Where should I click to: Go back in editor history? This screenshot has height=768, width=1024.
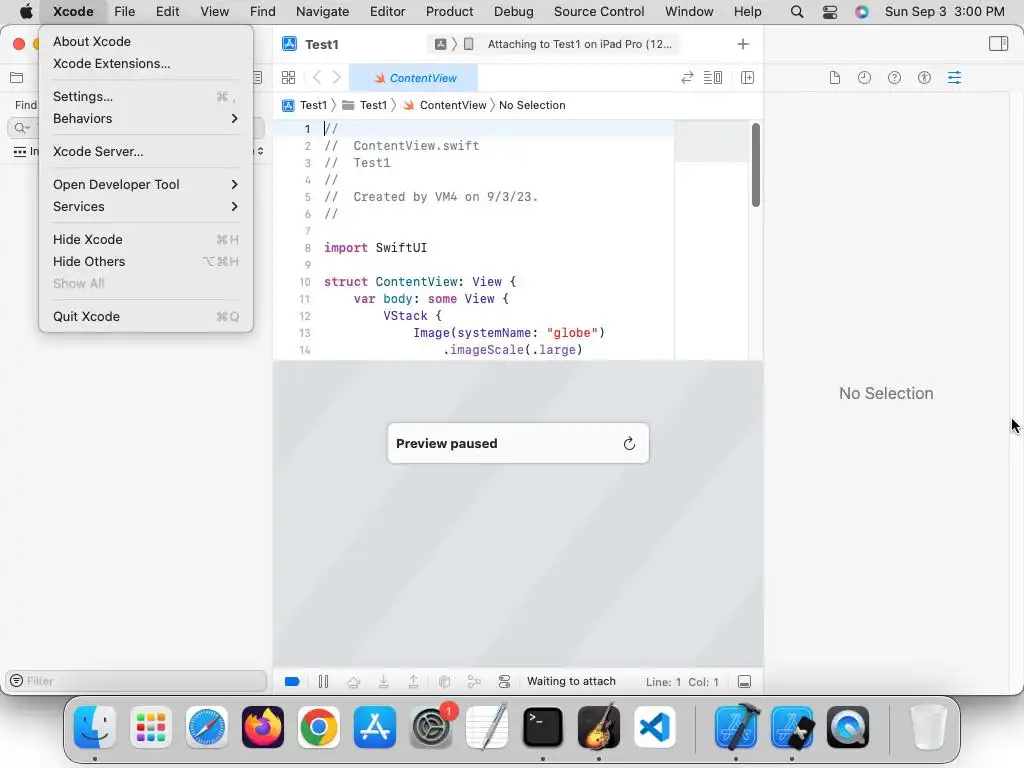click(x=317, y=78)
